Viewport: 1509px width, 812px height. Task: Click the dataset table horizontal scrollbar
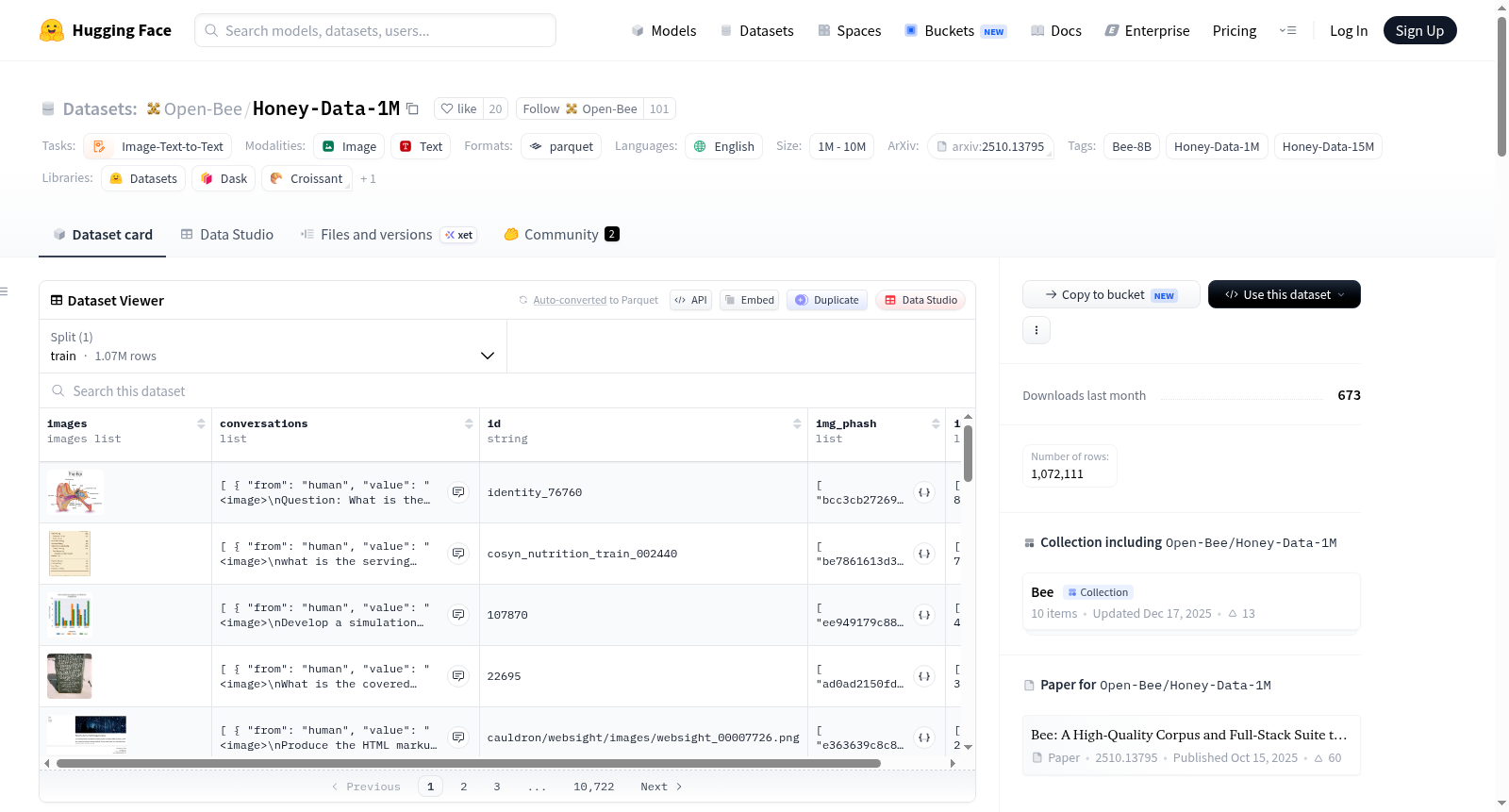(x=469, y=763)
